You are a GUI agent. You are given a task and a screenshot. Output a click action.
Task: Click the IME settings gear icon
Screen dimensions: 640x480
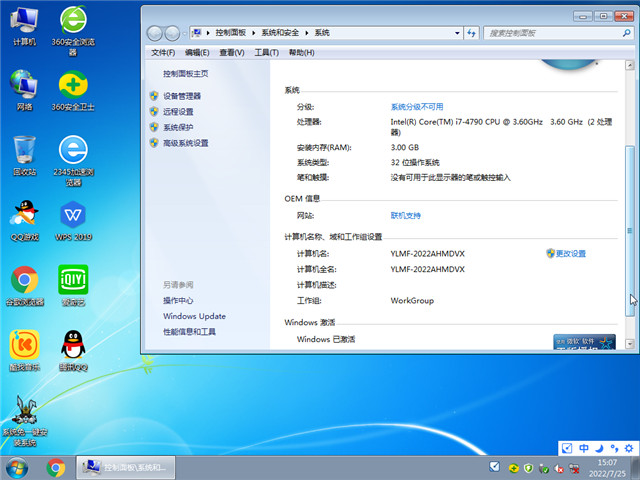[x=629, y=448]
